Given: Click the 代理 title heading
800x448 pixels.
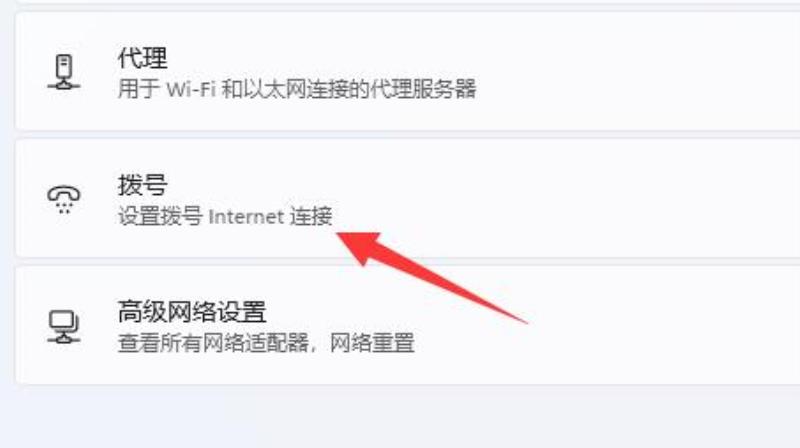Looking at the screenshot, I should click(x=142, y=58).
